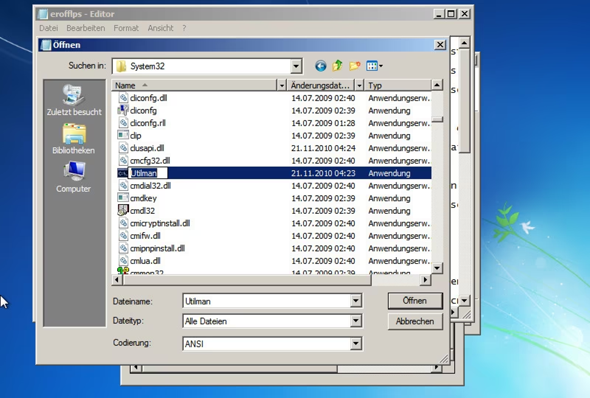The height and width of the screenshot is (398, 590).
Task: Open the Änderungsdatum column filter dropdown
Action: click(x=359, y=85)
